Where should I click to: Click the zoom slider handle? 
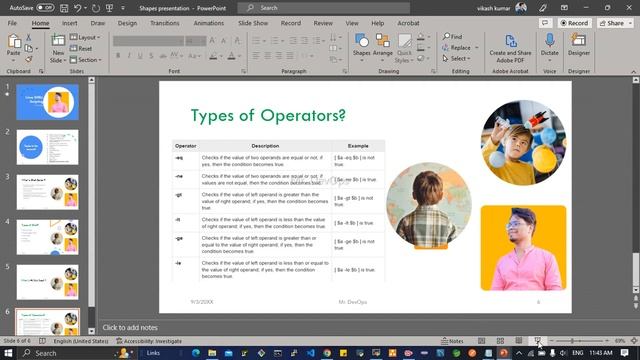tap(572, 340)
